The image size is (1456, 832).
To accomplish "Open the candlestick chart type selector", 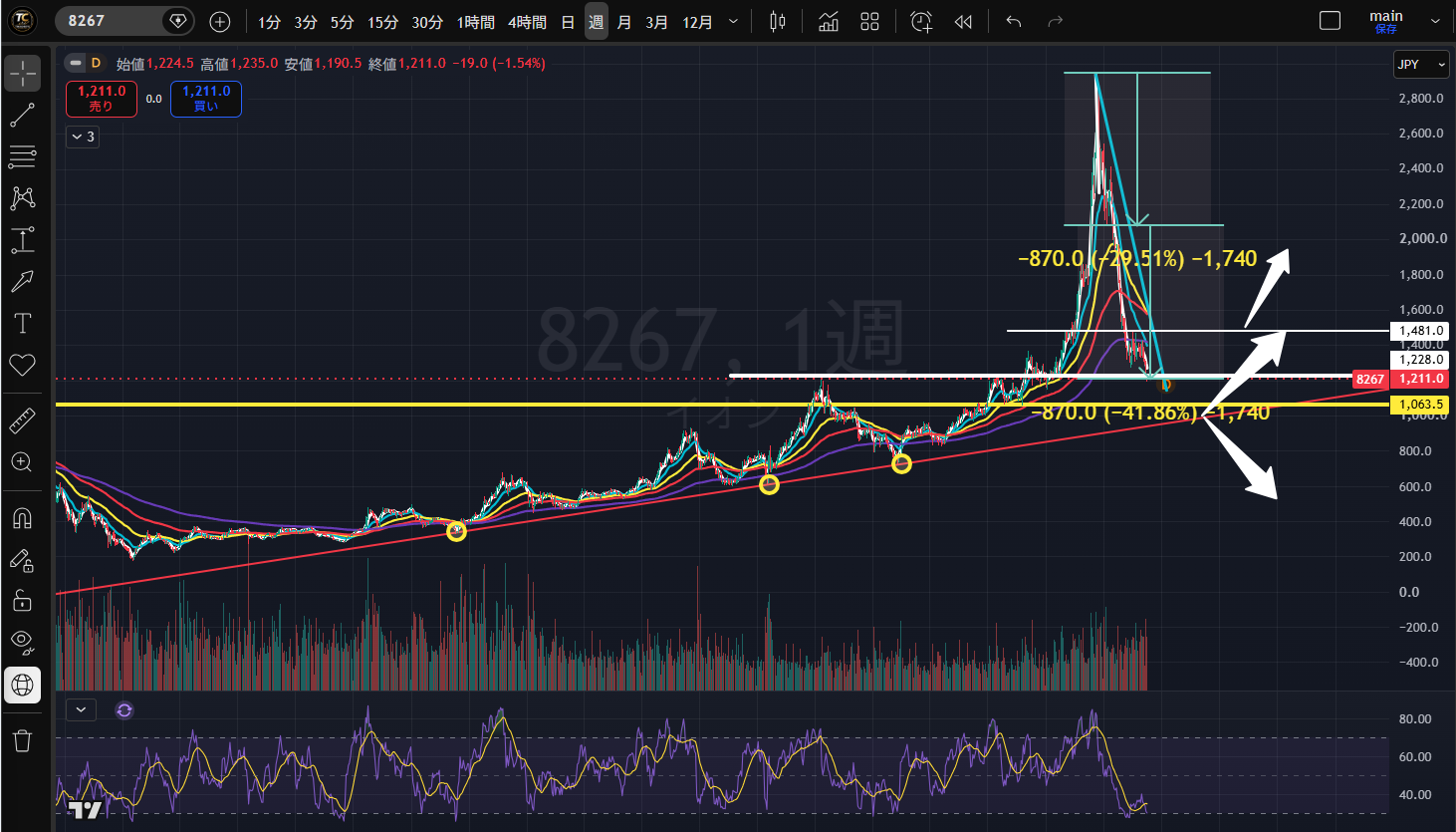I will [x=778, y=21].
